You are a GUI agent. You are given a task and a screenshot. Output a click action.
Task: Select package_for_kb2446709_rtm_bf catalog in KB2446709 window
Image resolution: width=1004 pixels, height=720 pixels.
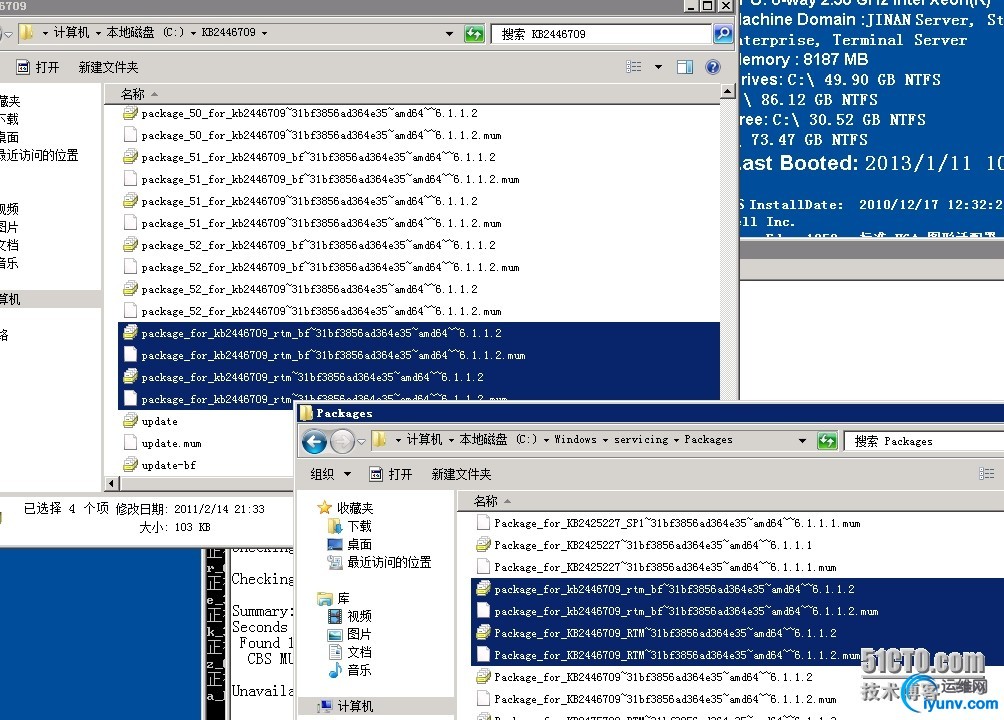click(419, 333)
